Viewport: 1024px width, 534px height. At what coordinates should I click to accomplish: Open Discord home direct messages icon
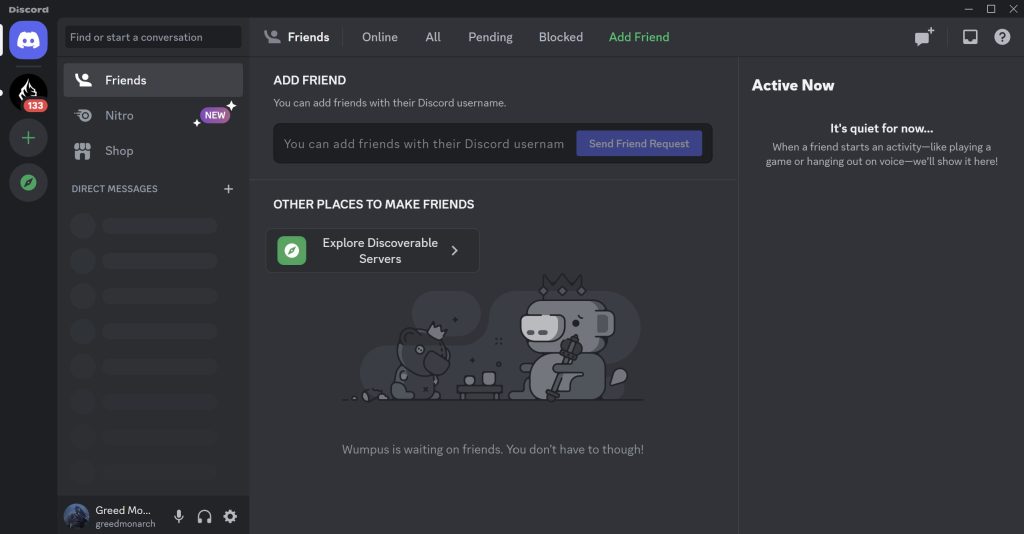[28, 40]
